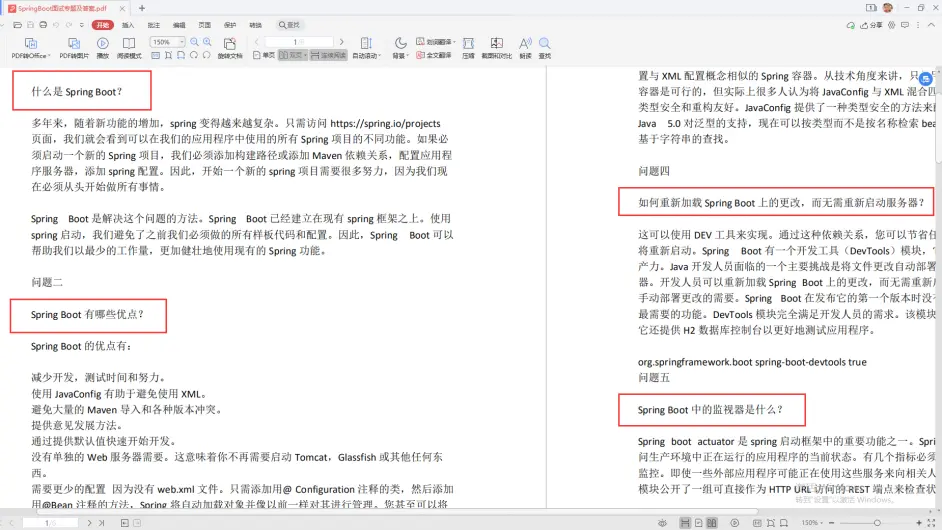Click the 分享 share button
This screenshot has width=942, height=530.
click(871, 25)
